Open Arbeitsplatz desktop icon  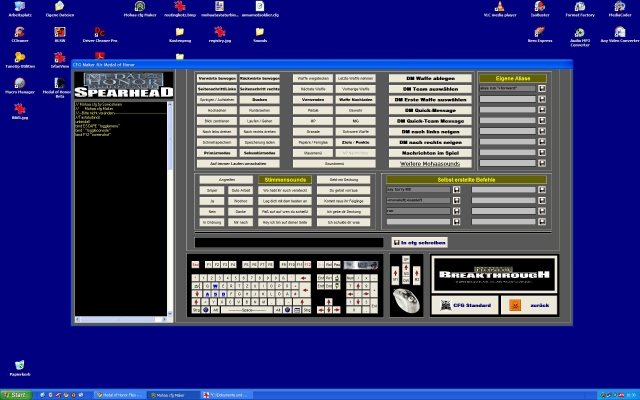(x=20, y=9)
